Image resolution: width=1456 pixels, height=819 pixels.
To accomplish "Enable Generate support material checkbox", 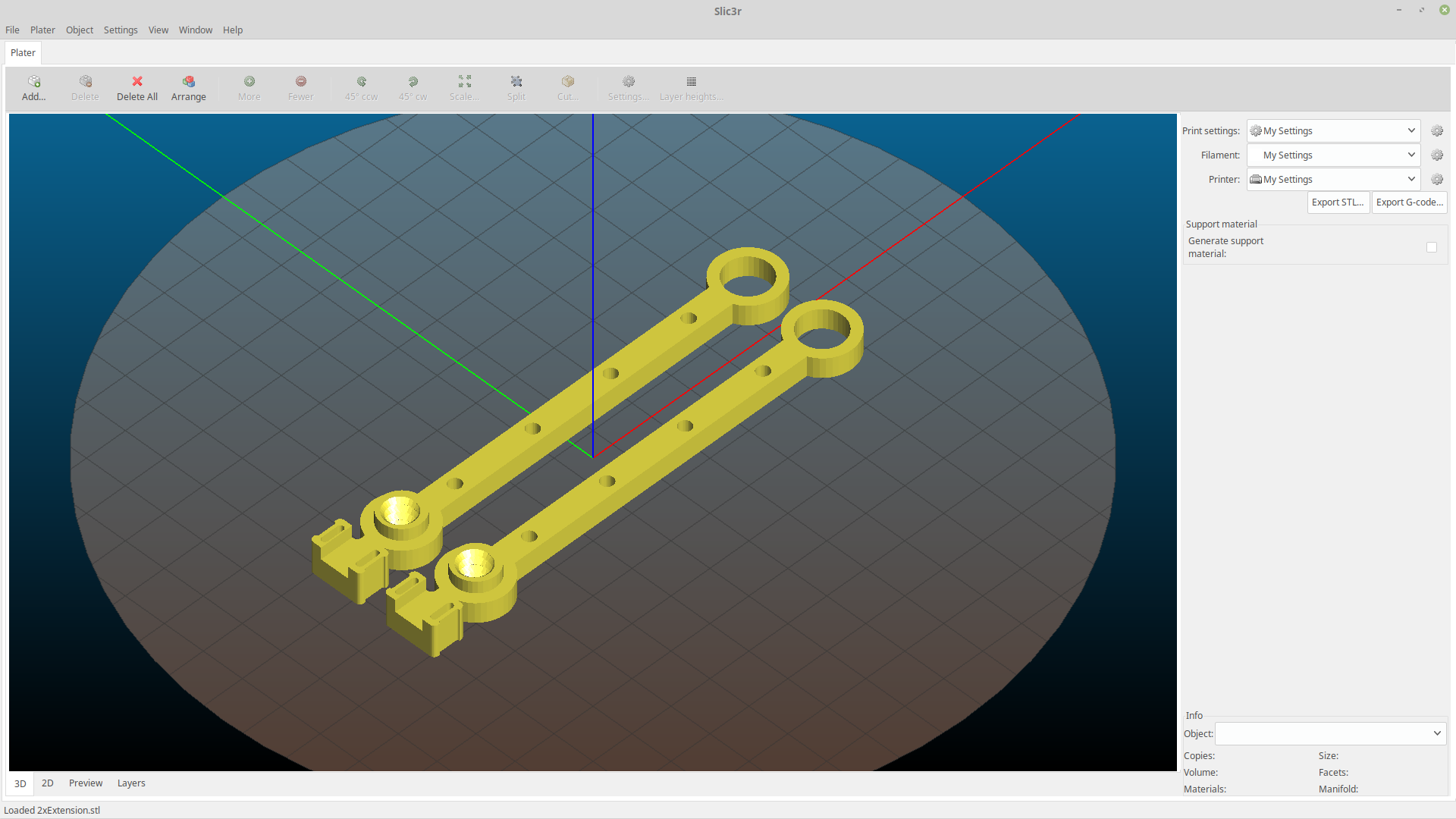I will click(1432, 247).
